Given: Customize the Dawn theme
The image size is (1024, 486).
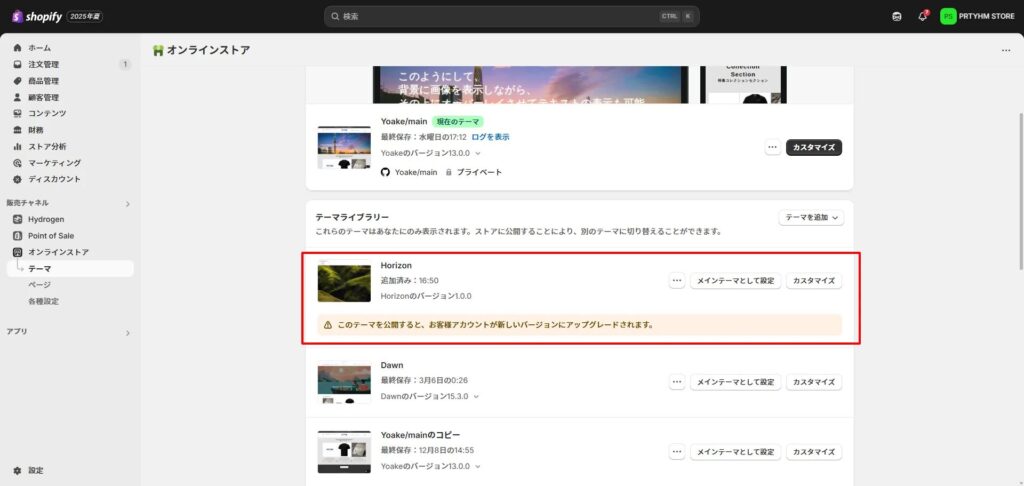Looking at the screenshot, I should click(x=814, y=382).
